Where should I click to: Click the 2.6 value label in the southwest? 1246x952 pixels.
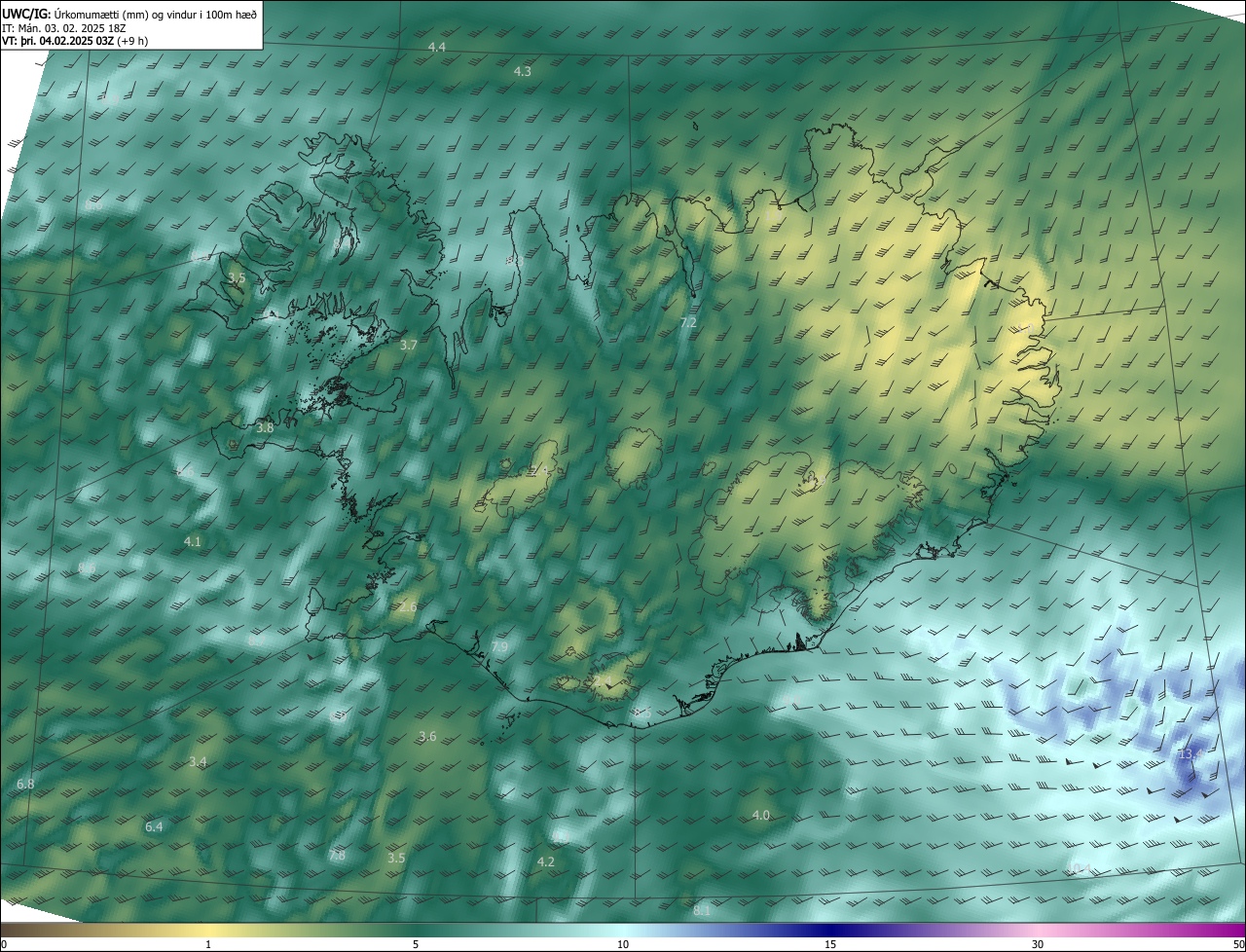pyautogui.click(x=408, y=607)
